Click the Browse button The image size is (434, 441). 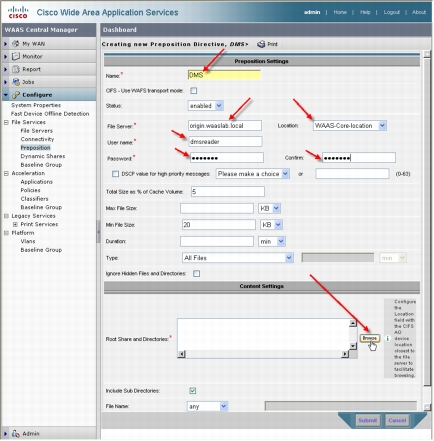click(369, 338)
